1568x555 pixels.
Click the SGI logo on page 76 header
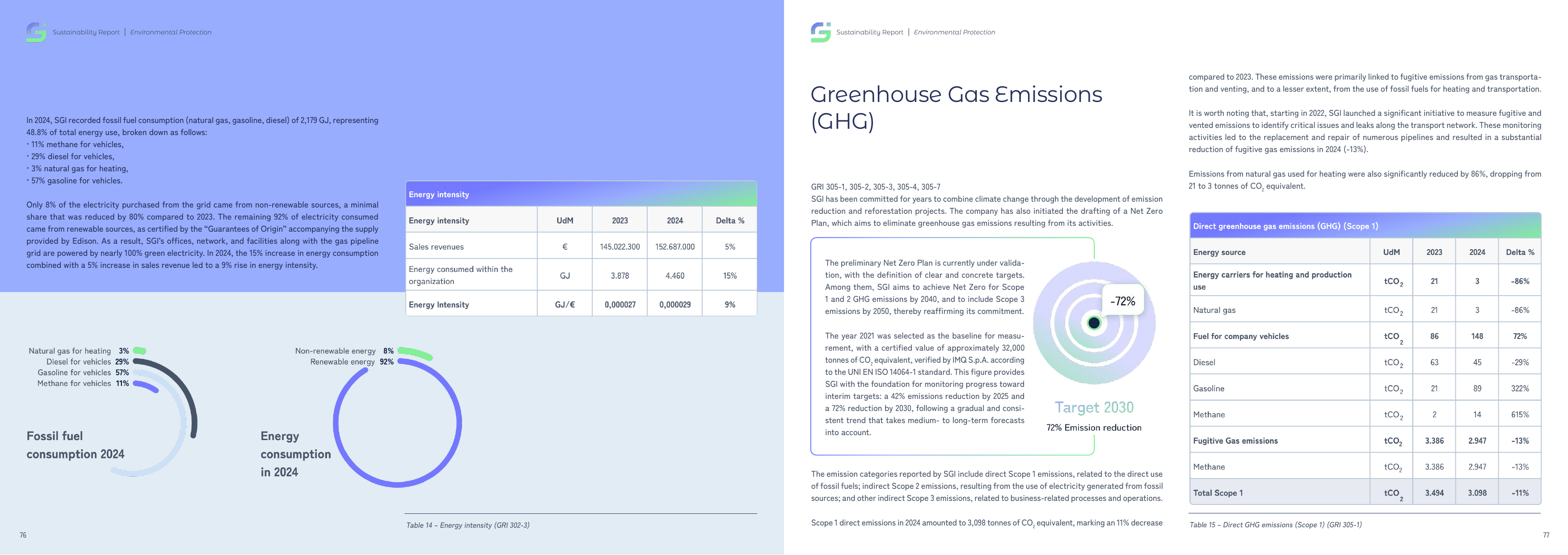point(36,32)
